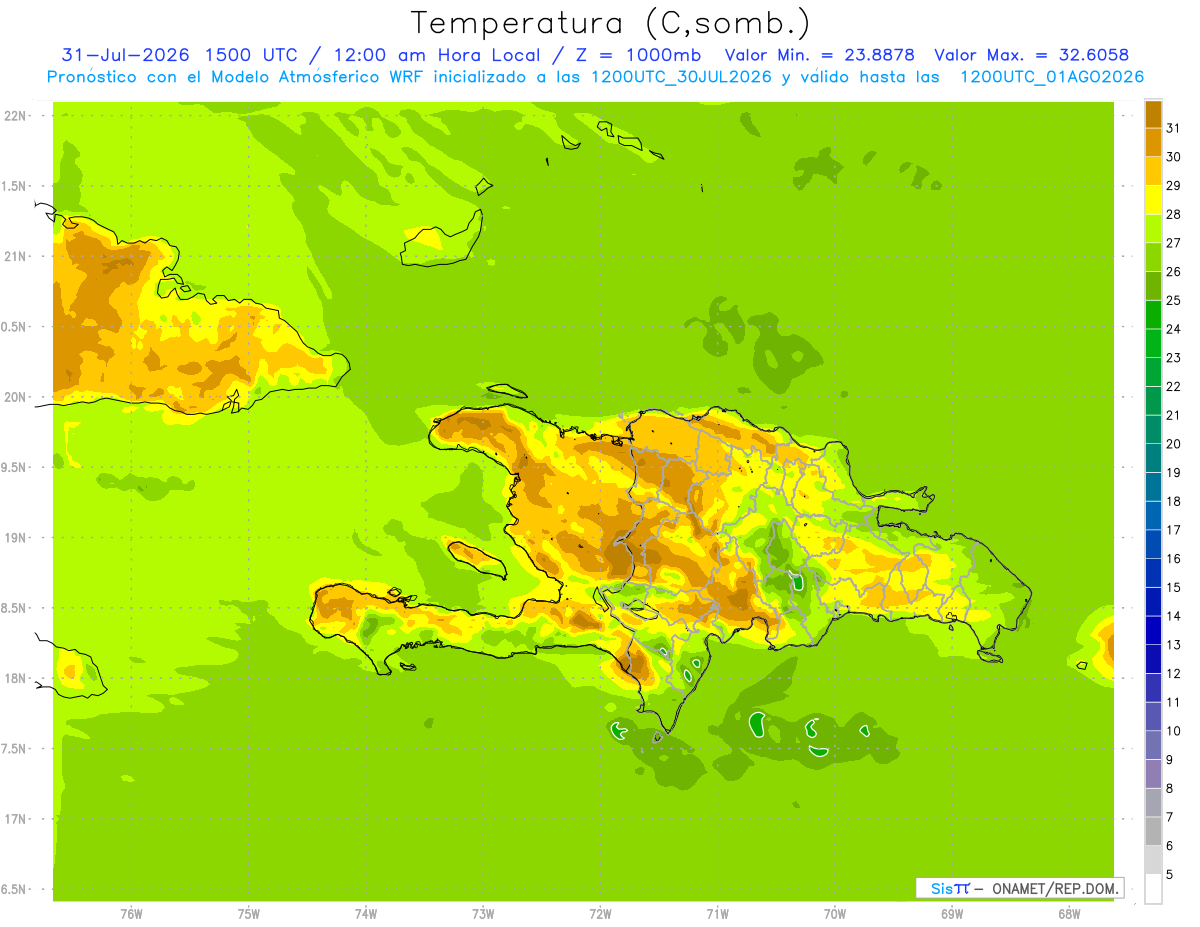Click the legend value 28

(1173, 214)
